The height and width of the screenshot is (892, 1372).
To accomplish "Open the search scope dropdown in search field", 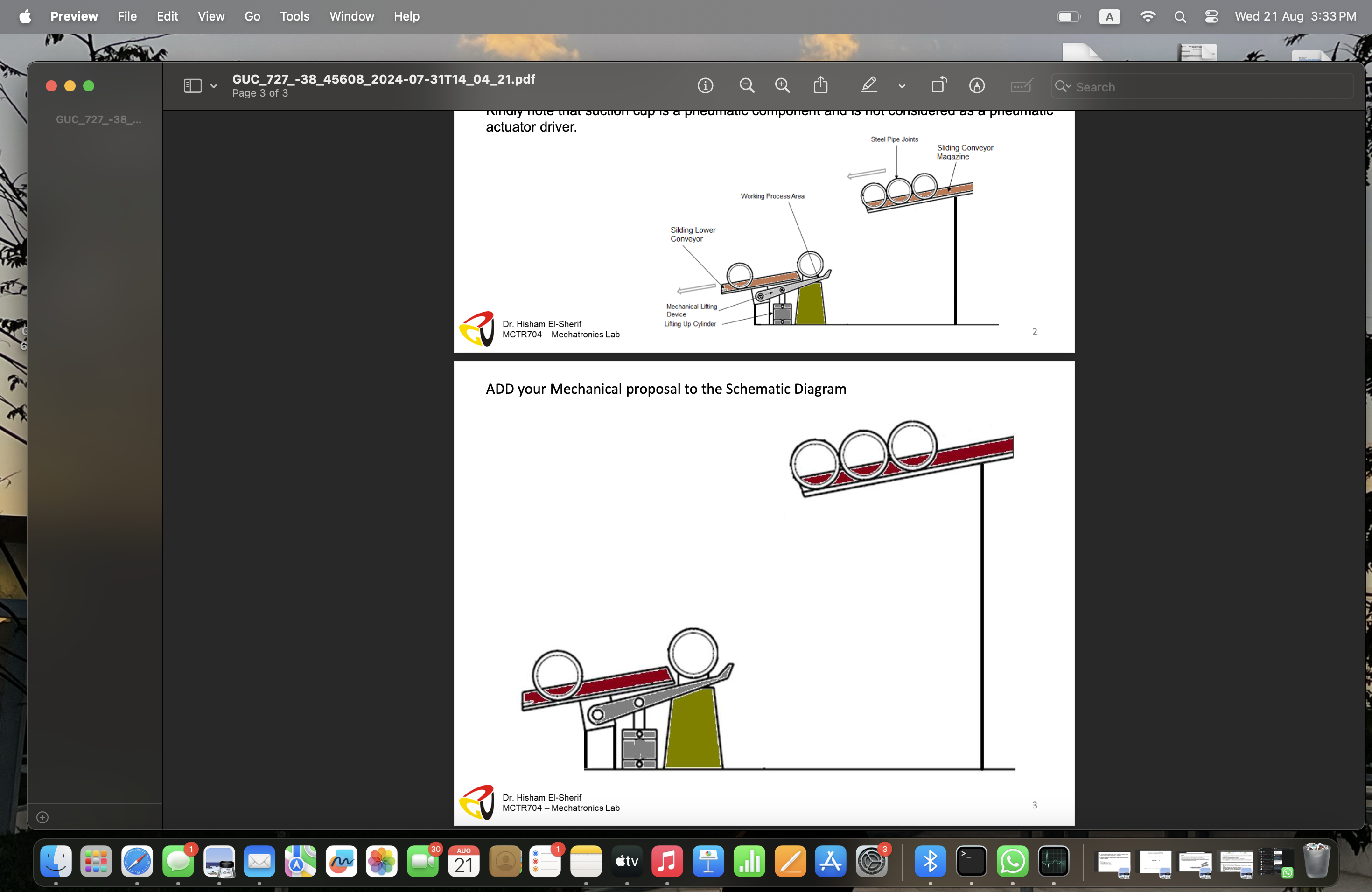I will 1064,86.
